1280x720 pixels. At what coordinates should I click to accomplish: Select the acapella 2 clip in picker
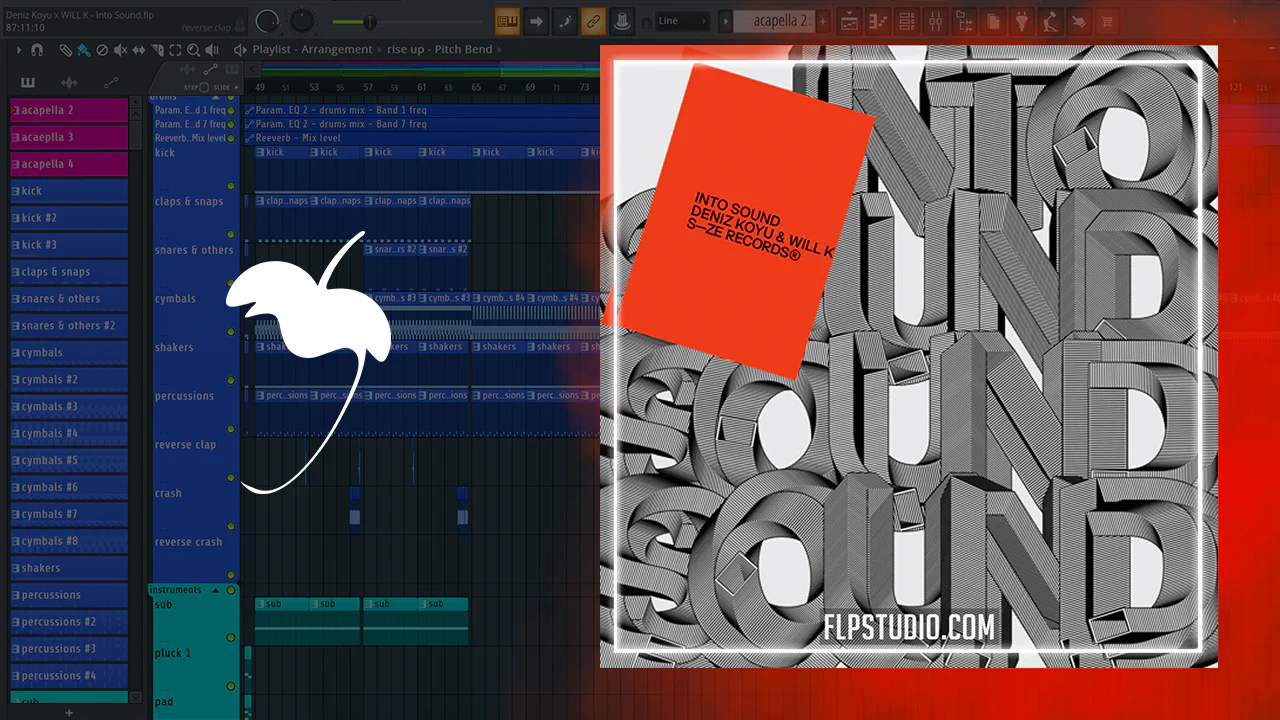click(69, 110)
